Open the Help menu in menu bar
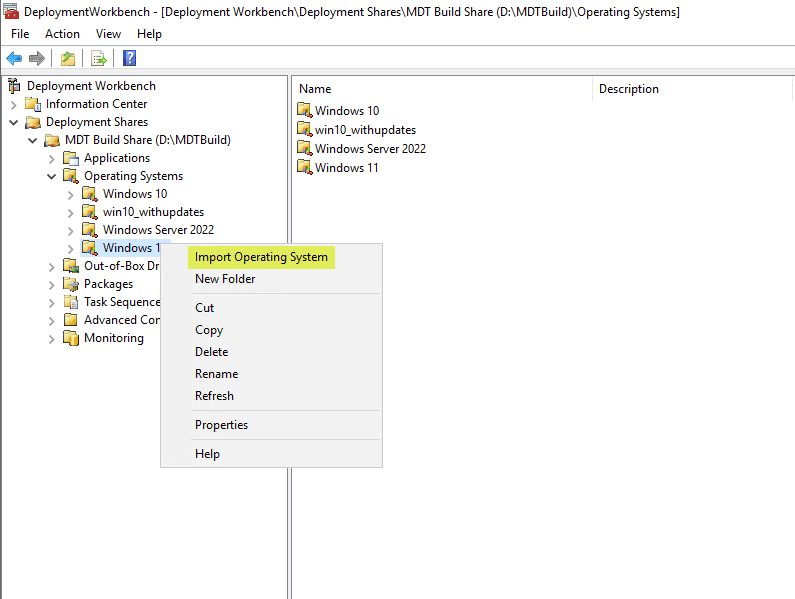Viewport: 795px width, 599px height. click(149, 34)
